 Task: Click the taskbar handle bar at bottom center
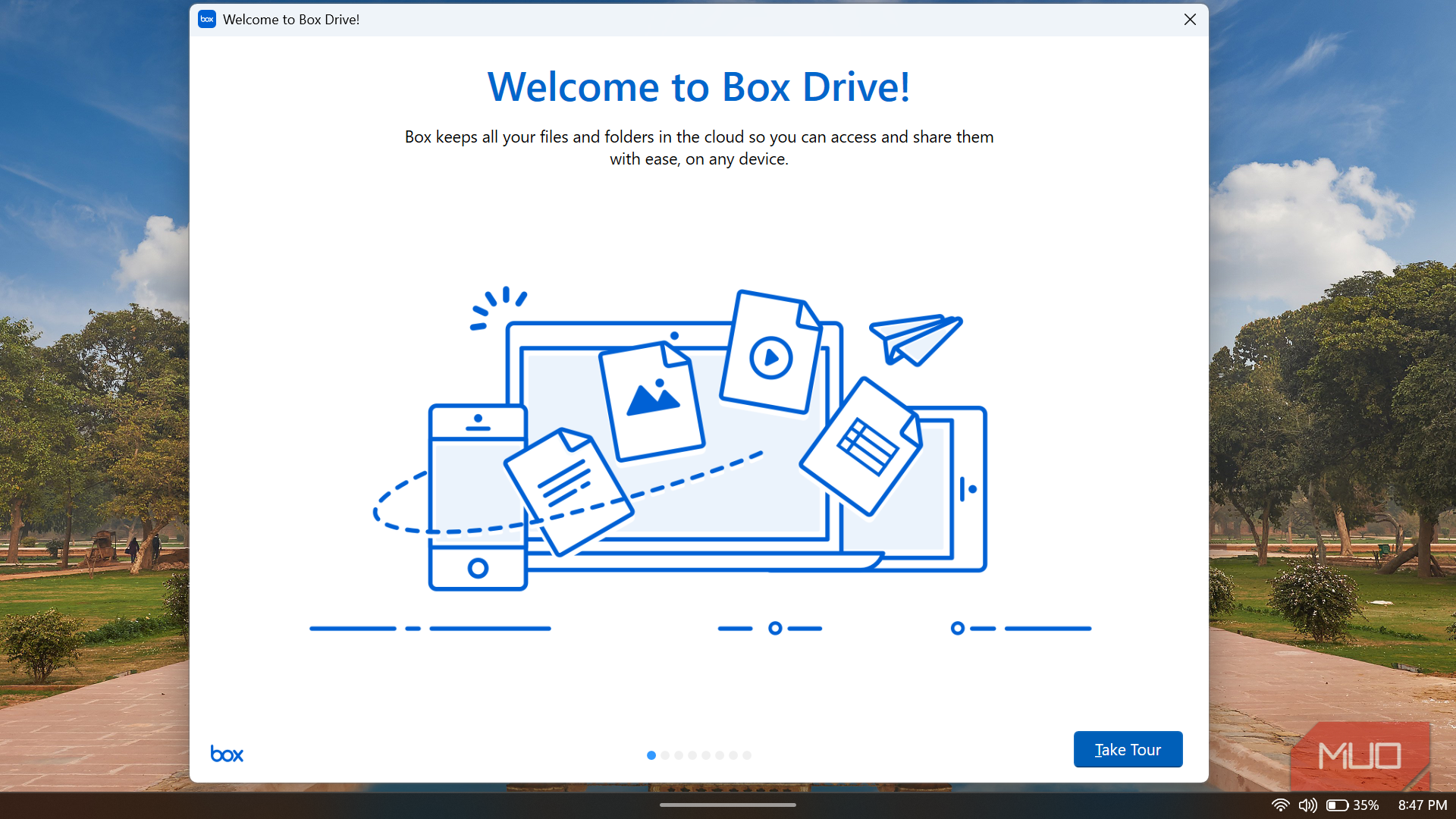[x=728, y=805]
